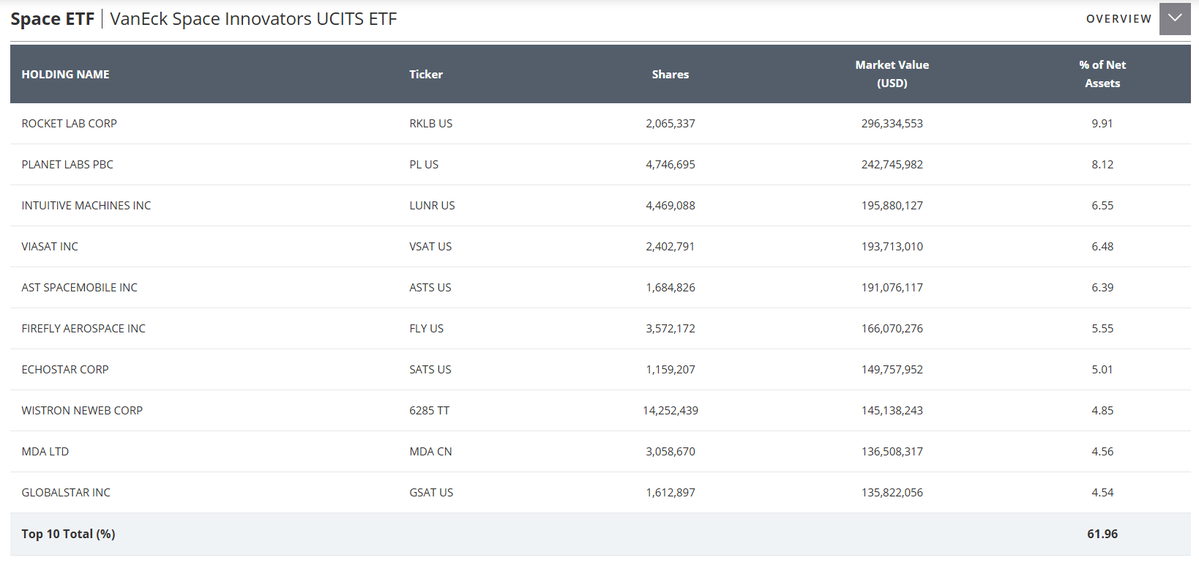Click shares value 14,252,439
1199x566 pixels.
(671, 411)
